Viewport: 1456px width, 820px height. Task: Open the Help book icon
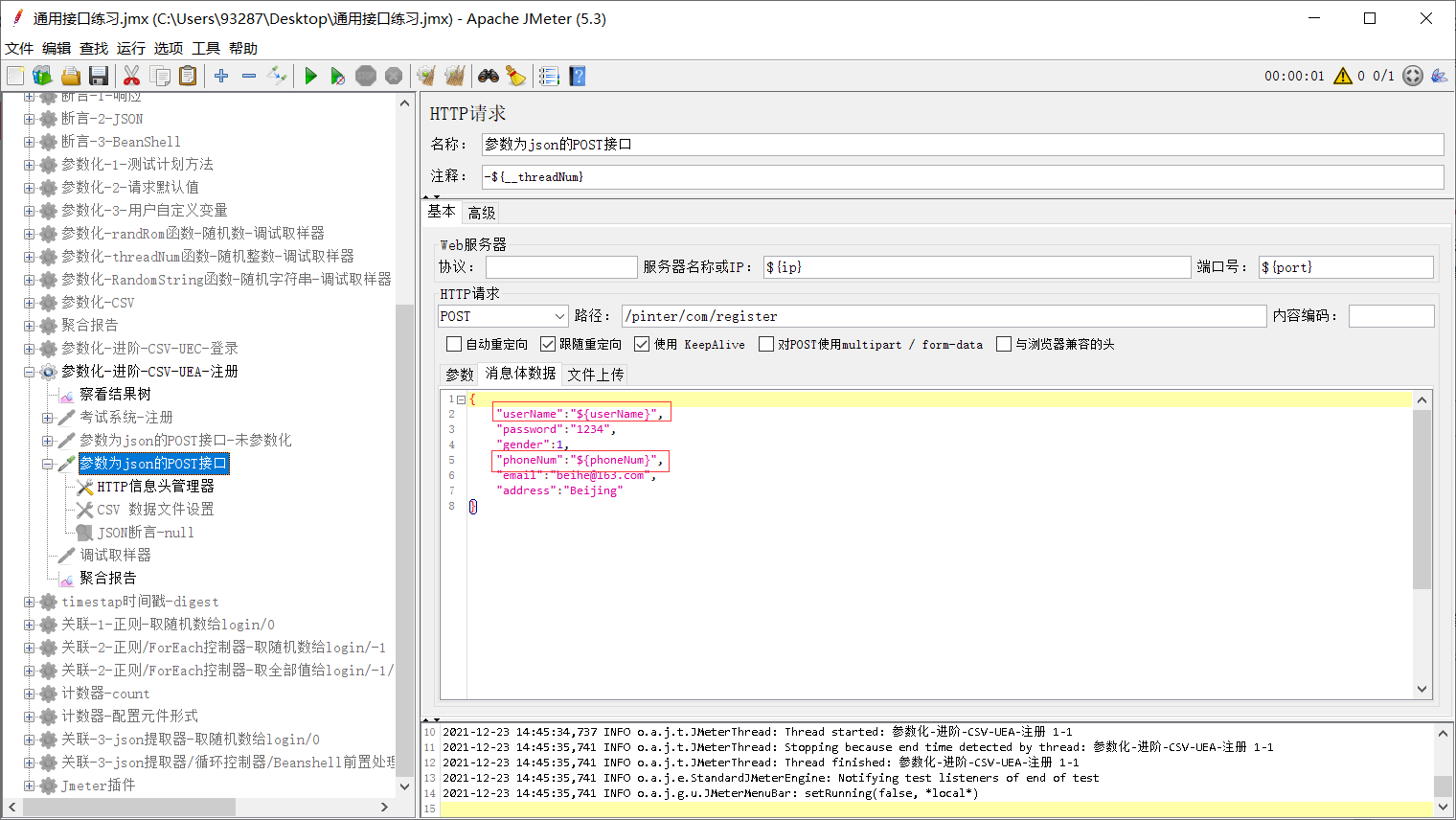point(577,76)
